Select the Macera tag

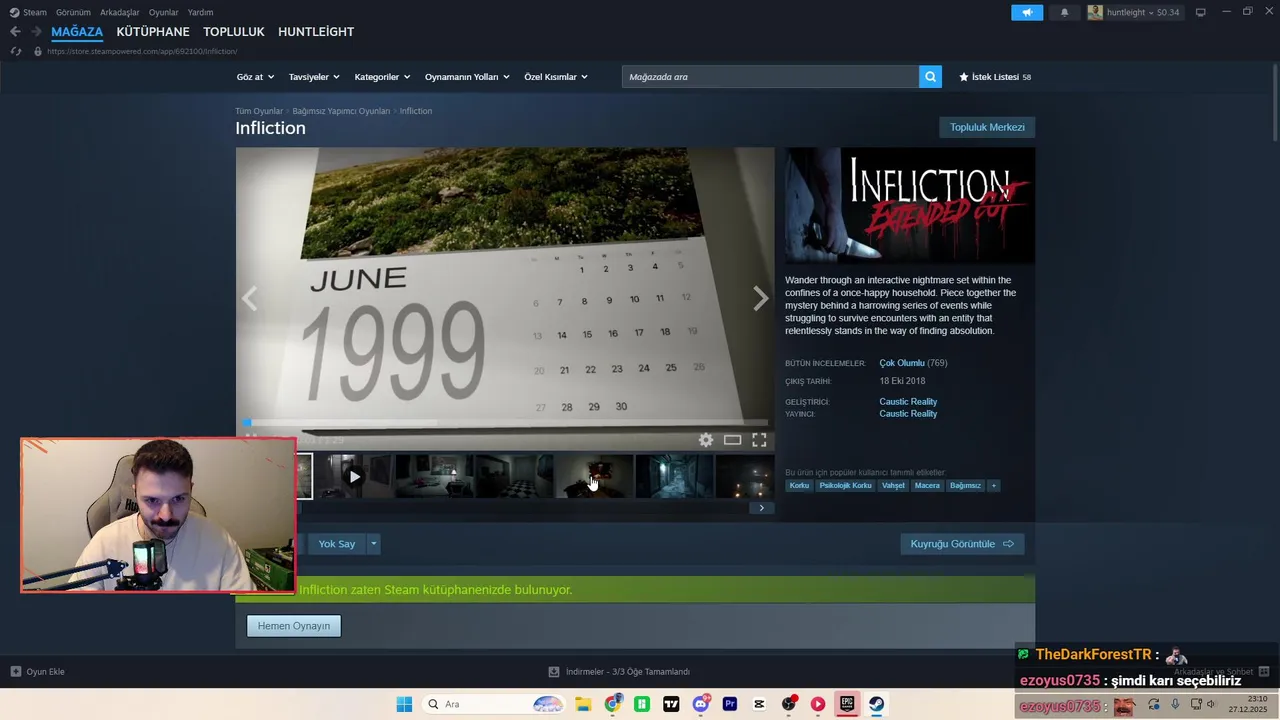(927, 486)
